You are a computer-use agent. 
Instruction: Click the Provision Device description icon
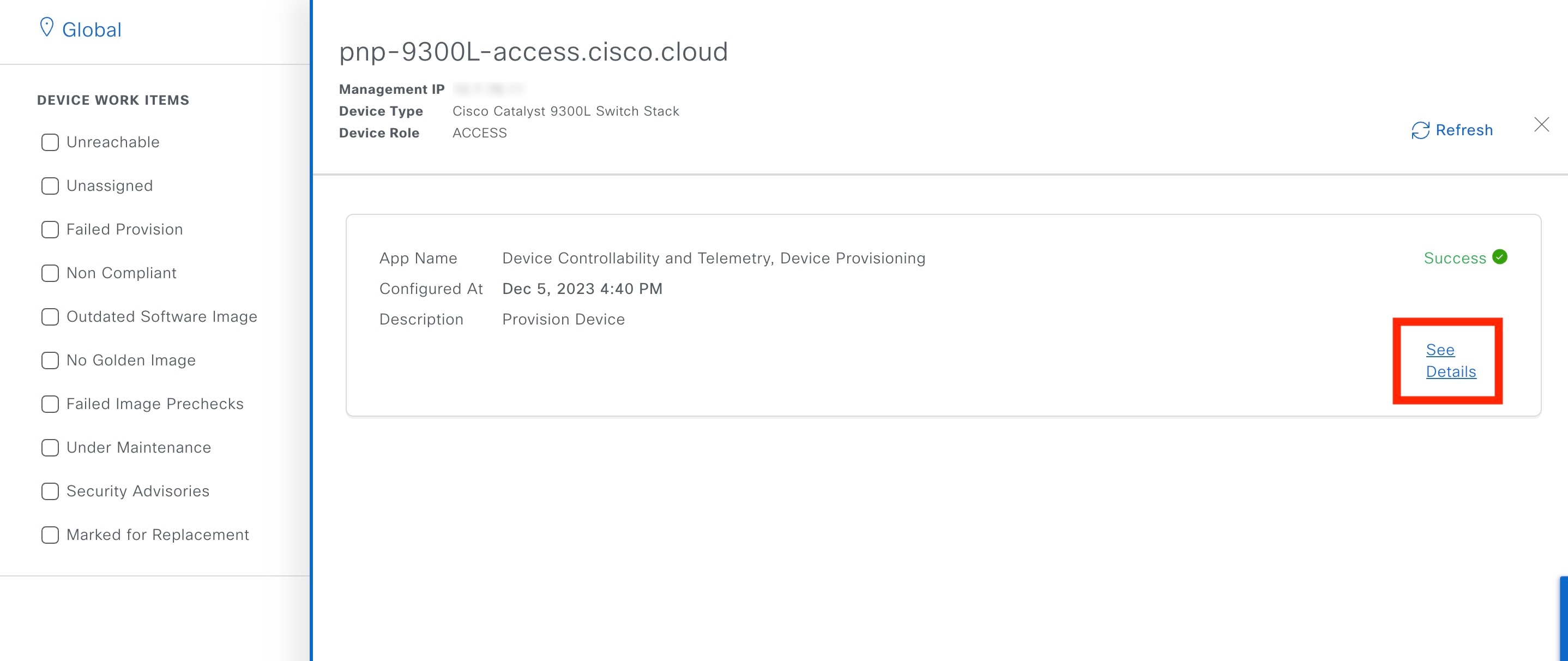coord(1450,360)
